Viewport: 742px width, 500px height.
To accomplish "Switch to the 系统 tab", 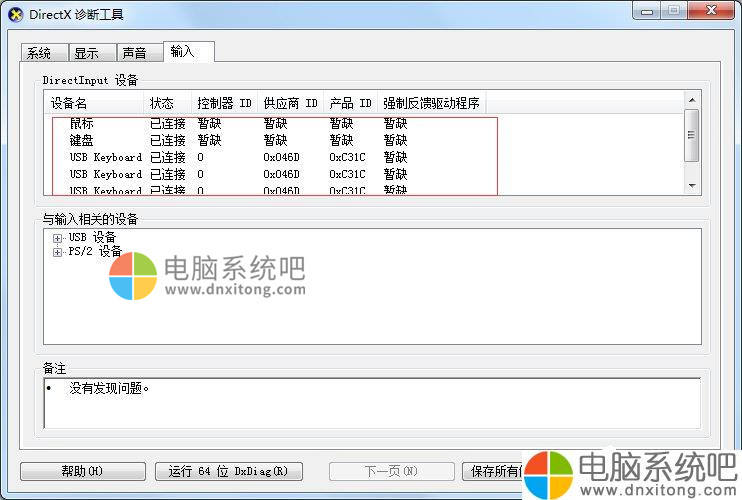I will (x=44, y=53).
